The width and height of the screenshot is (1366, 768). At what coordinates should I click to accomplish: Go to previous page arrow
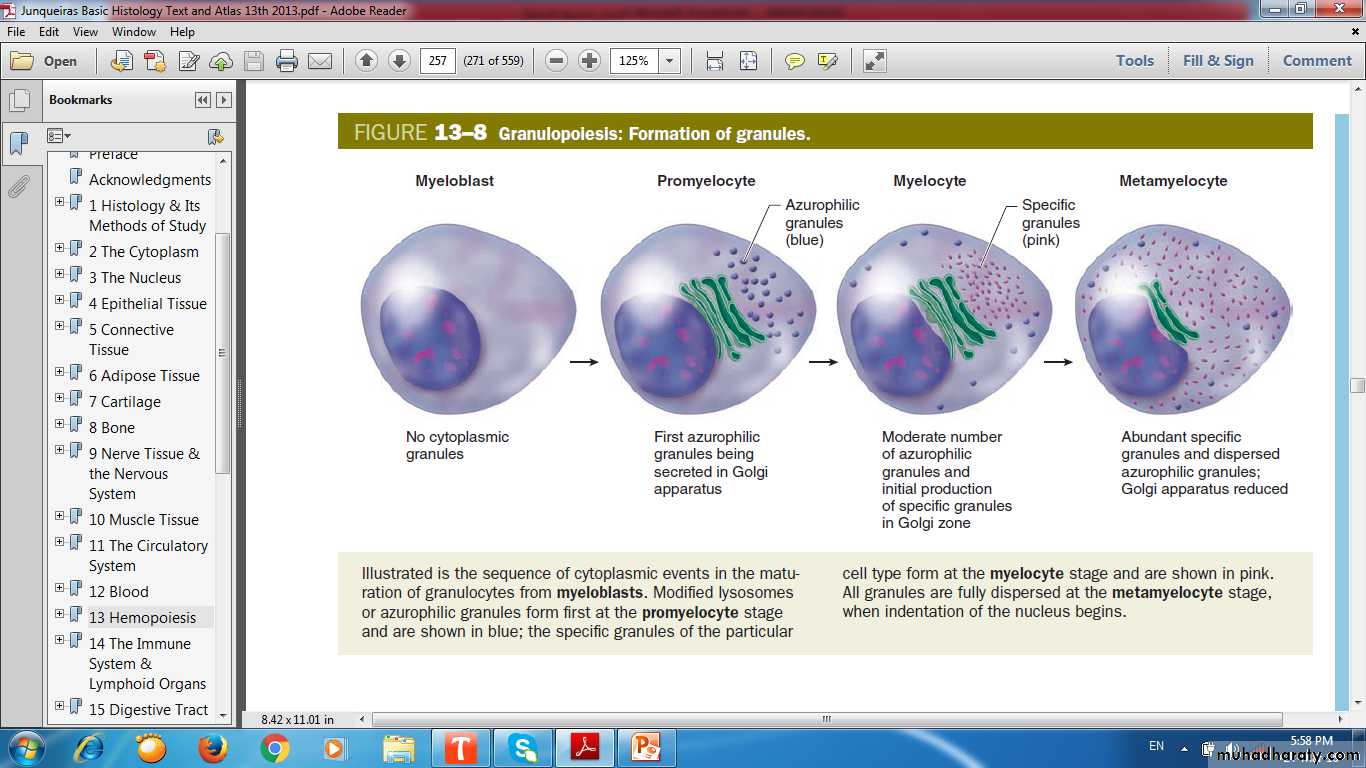[x=366, y=61]
